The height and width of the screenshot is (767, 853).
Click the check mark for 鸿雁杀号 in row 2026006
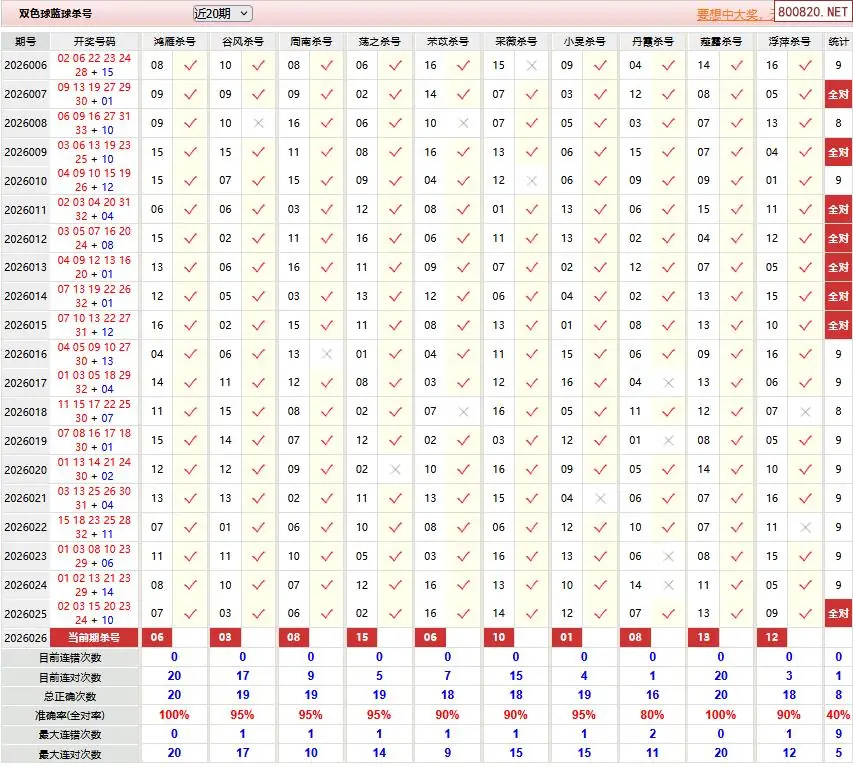(190, 65)
